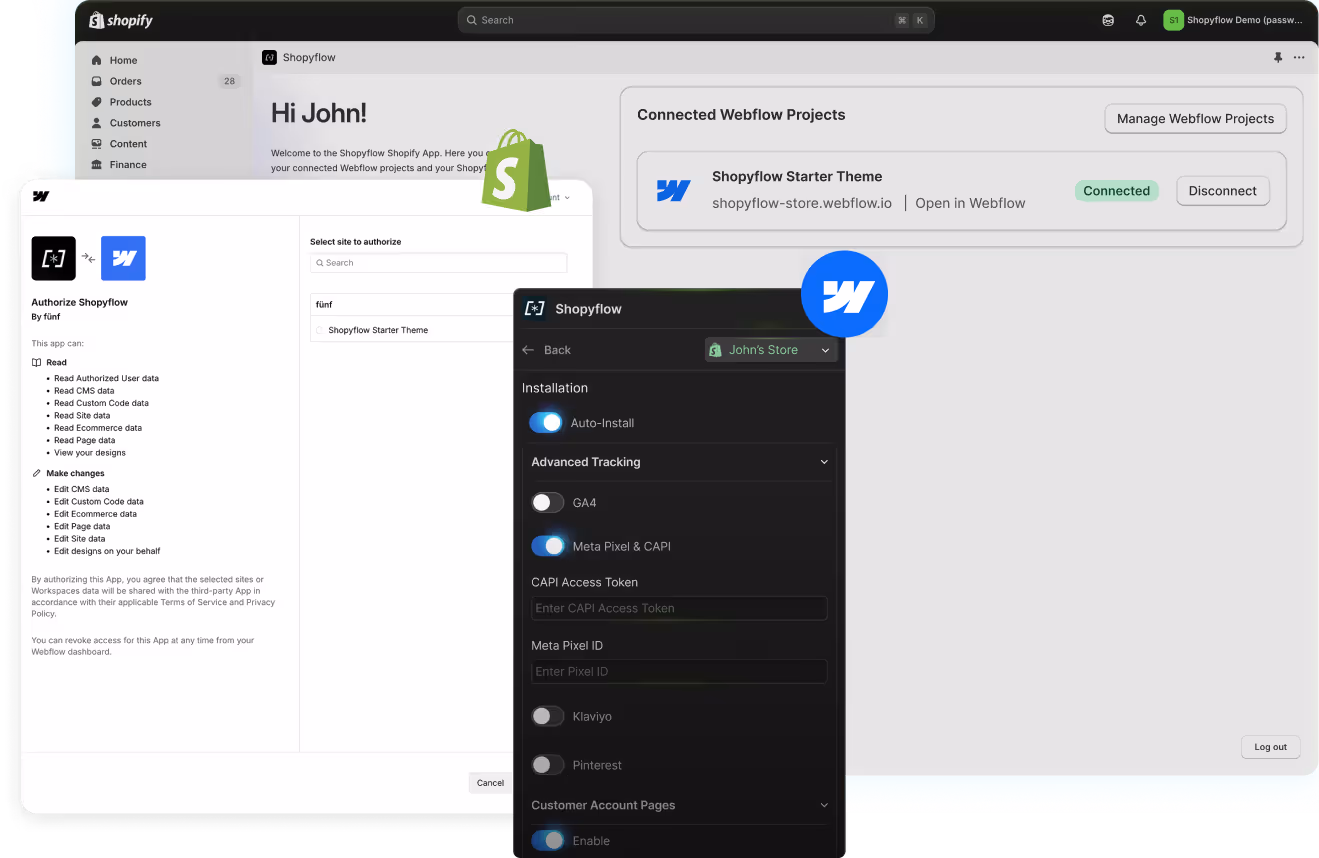Screen dimensions: 1319x858
Task: Click the Customers person icon in the sidebar
Action: (96, 123)
